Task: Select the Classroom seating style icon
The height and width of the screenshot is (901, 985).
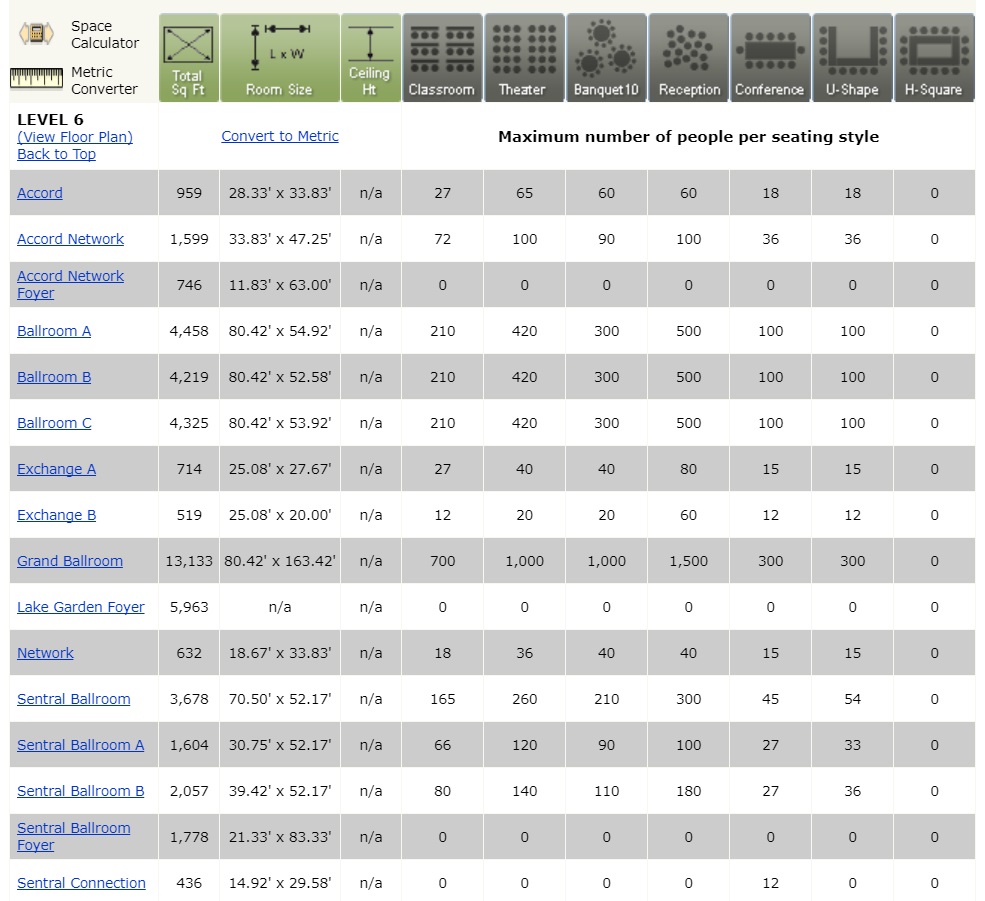Action: click(x=442, y=58)
